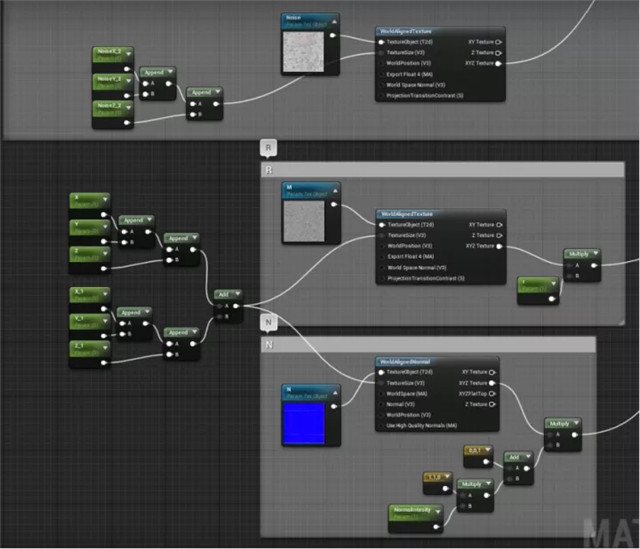This screenshot has width=640, height=549.
Task: Toggle the N texture node preview arrow
Action: 335,393
